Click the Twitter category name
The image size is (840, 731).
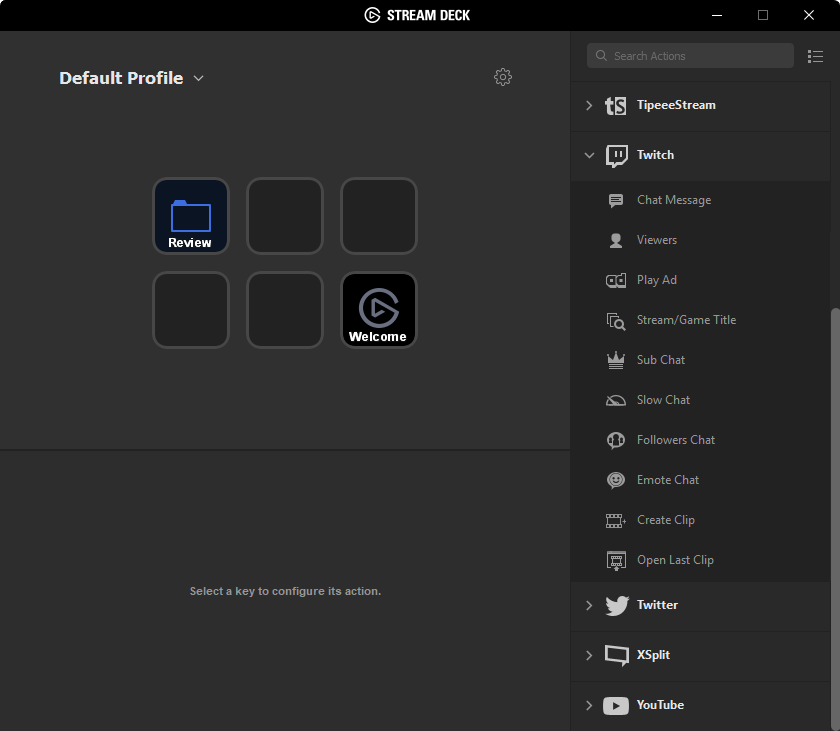(x=657, y=605)
